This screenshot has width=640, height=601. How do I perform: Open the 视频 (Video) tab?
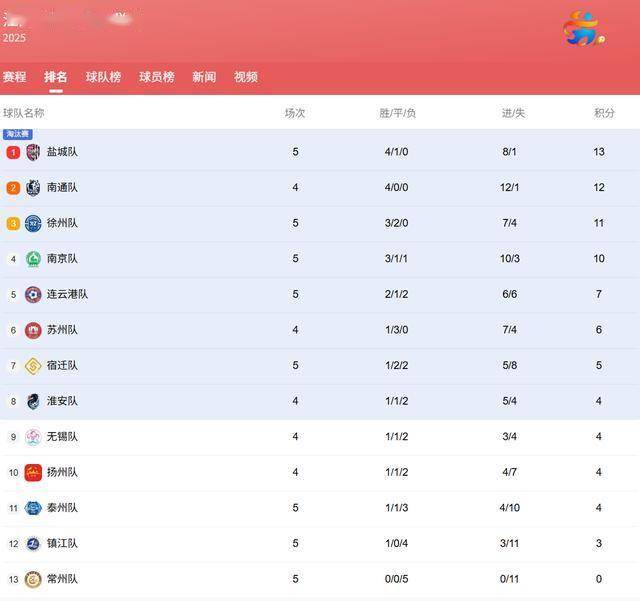(x=246, y=77)
